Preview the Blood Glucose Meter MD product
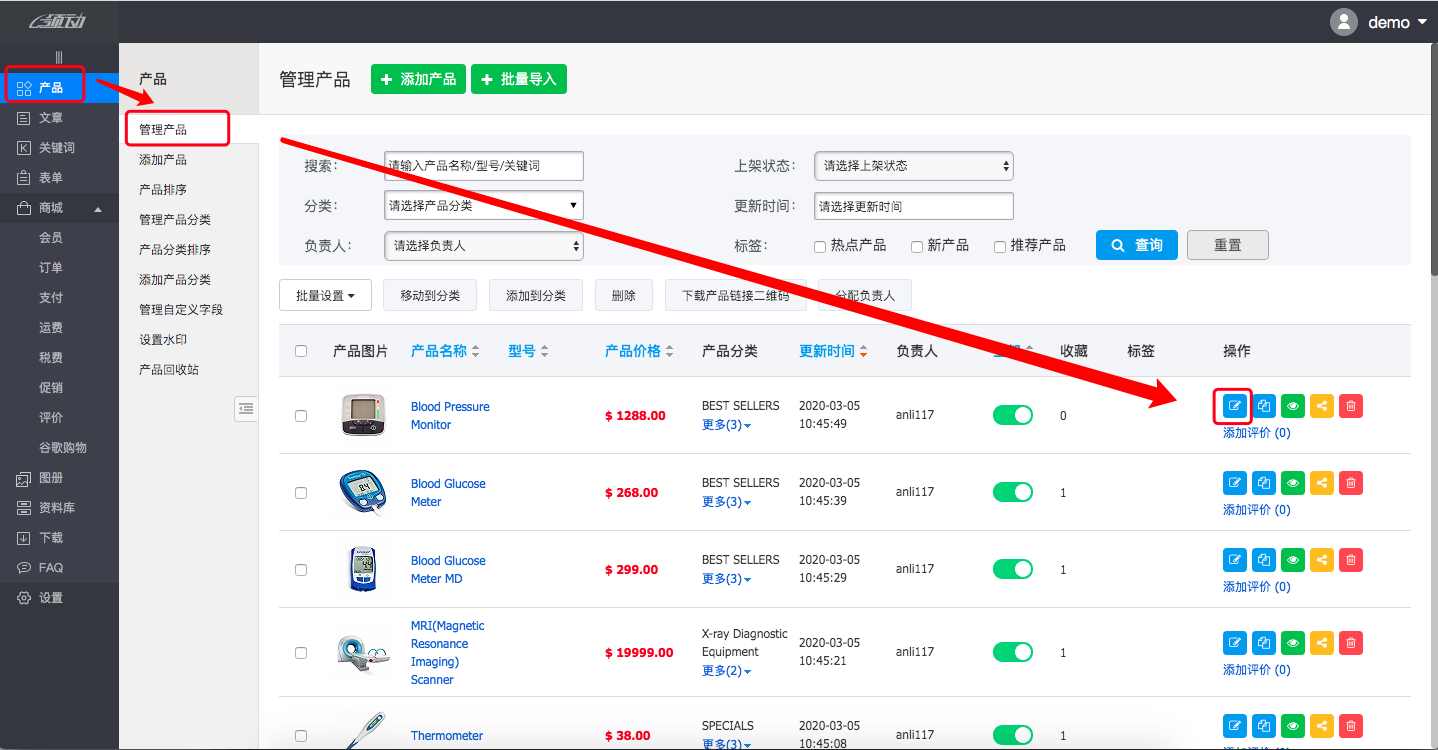Image resolution: width=1438 pixels, height=750 pixels. pyautogui.click(x=1292, y=559)
